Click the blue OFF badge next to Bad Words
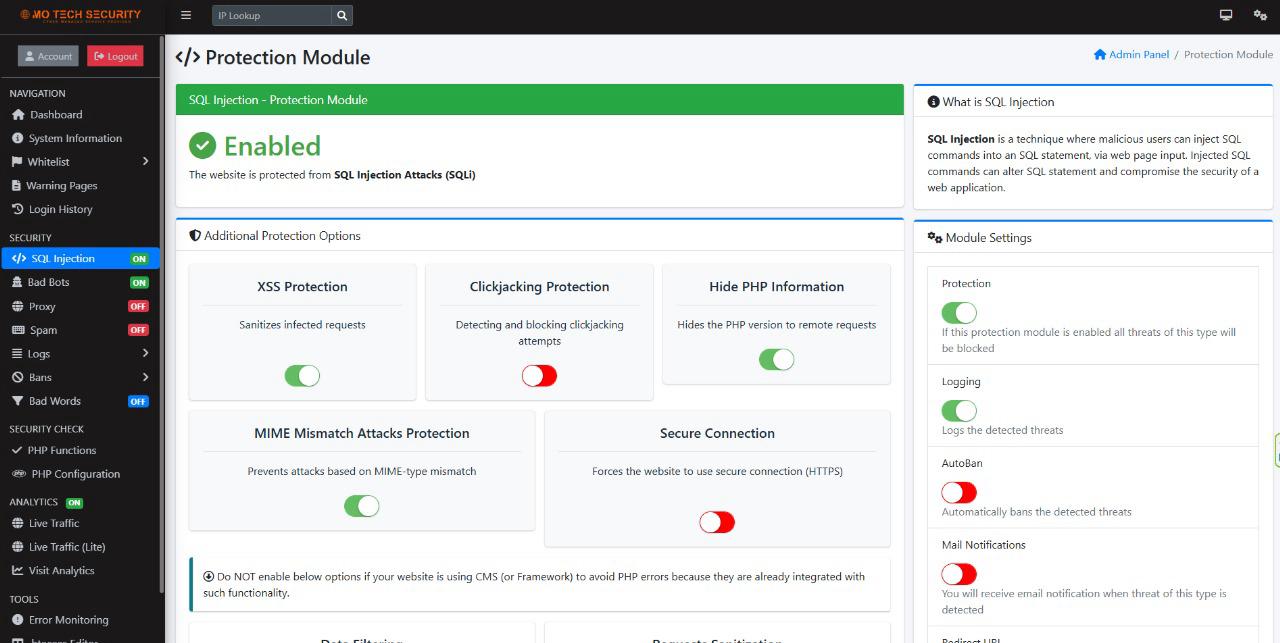 [138, 401]
